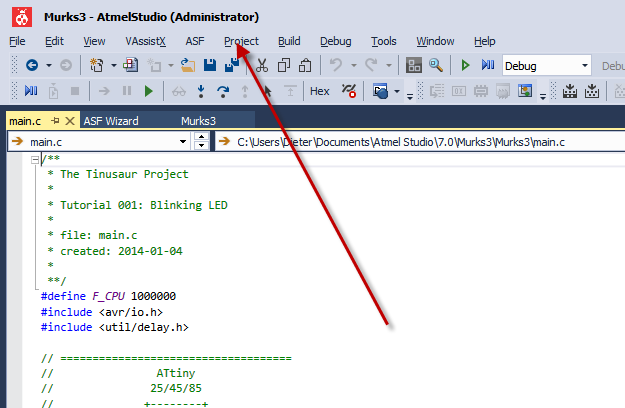The width and height of the screenshot is (625, 408).
Task: Click the solid green Continue play icon
Action: click(x=149, y=91)
